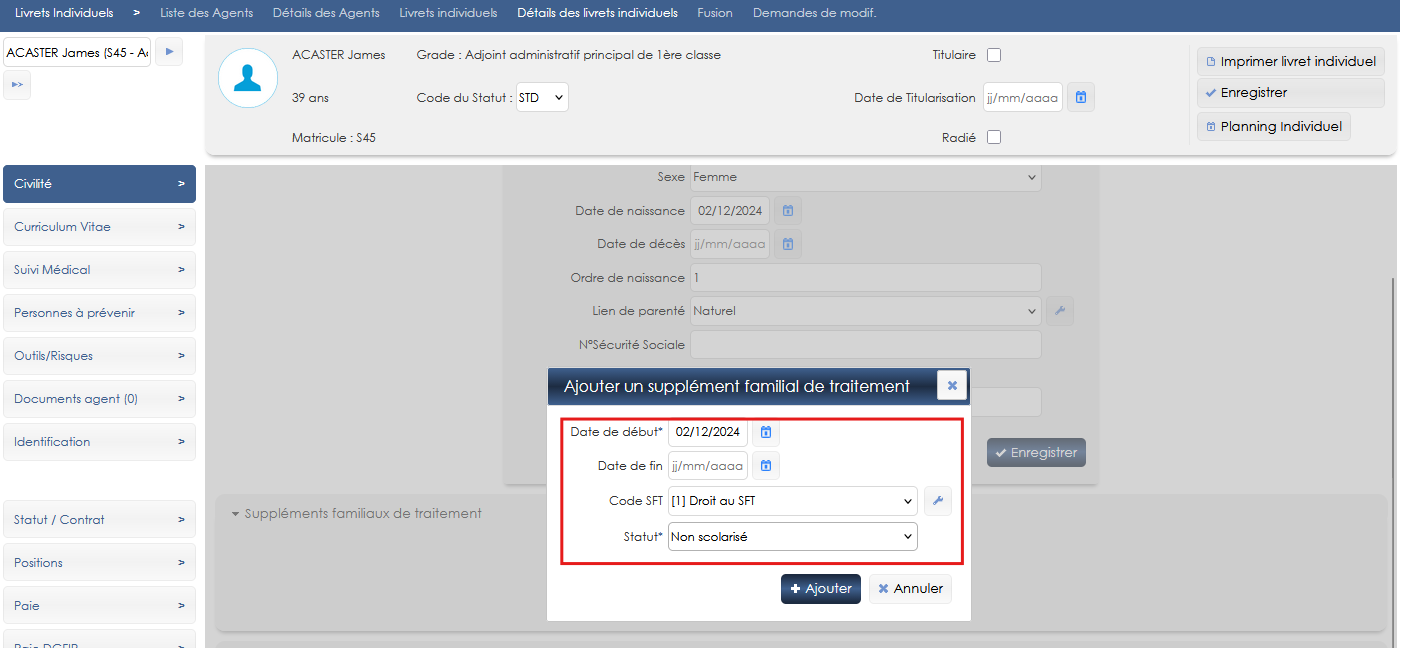This screenshot has height=648, width=1402.
Task: Click the Date de fin input field
Action: pos(708,466)
